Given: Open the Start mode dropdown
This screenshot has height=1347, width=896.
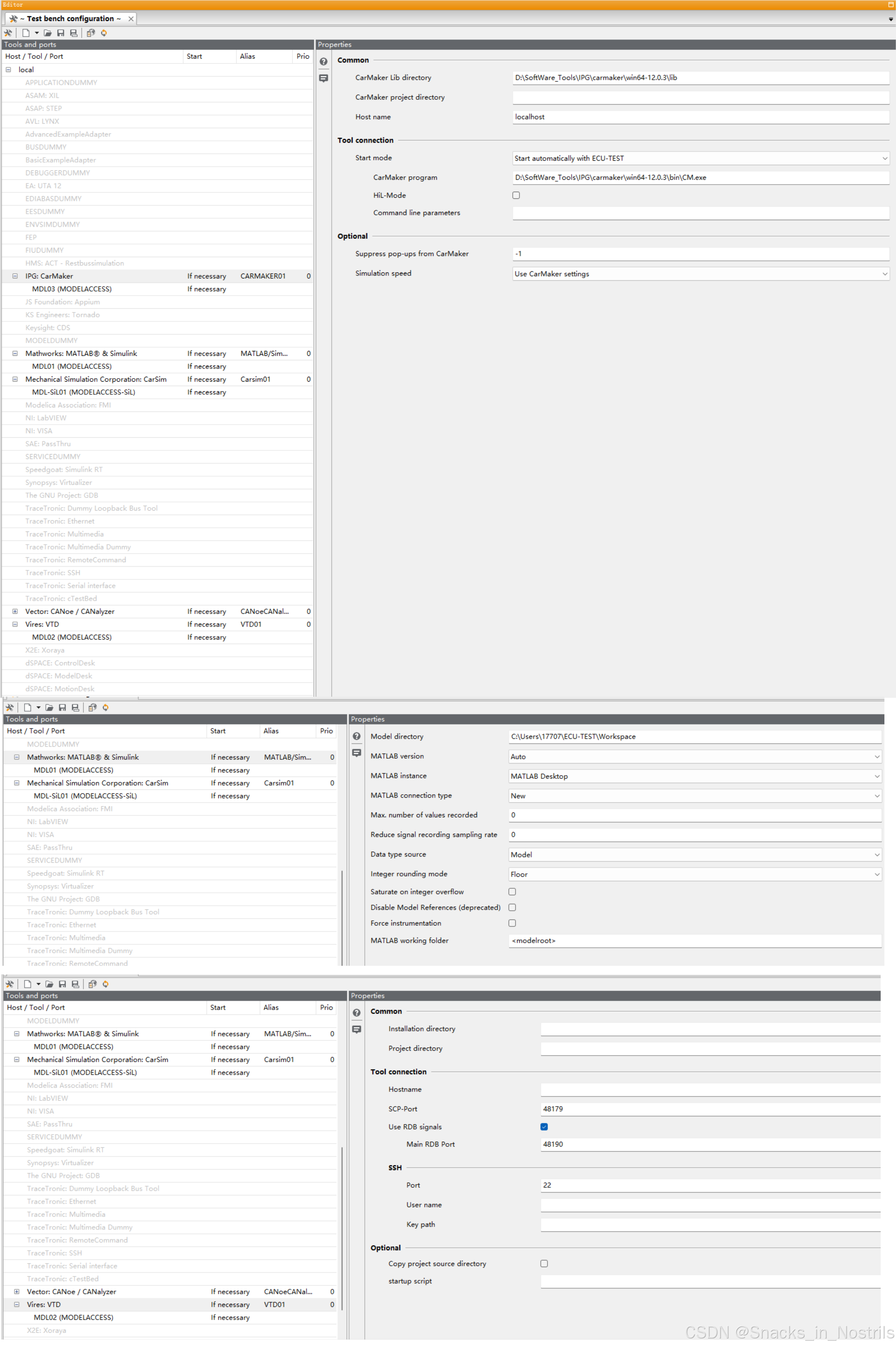Looking at the screenshot, I should tap(701, 158).
